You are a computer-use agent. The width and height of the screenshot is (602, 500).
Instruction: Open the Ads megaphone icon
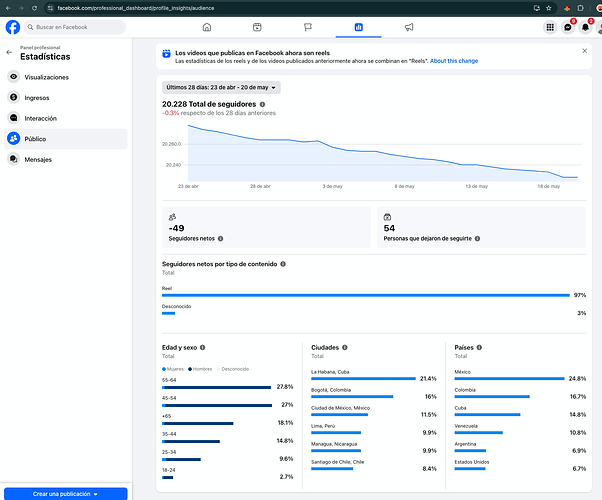(x=409, y=27)
